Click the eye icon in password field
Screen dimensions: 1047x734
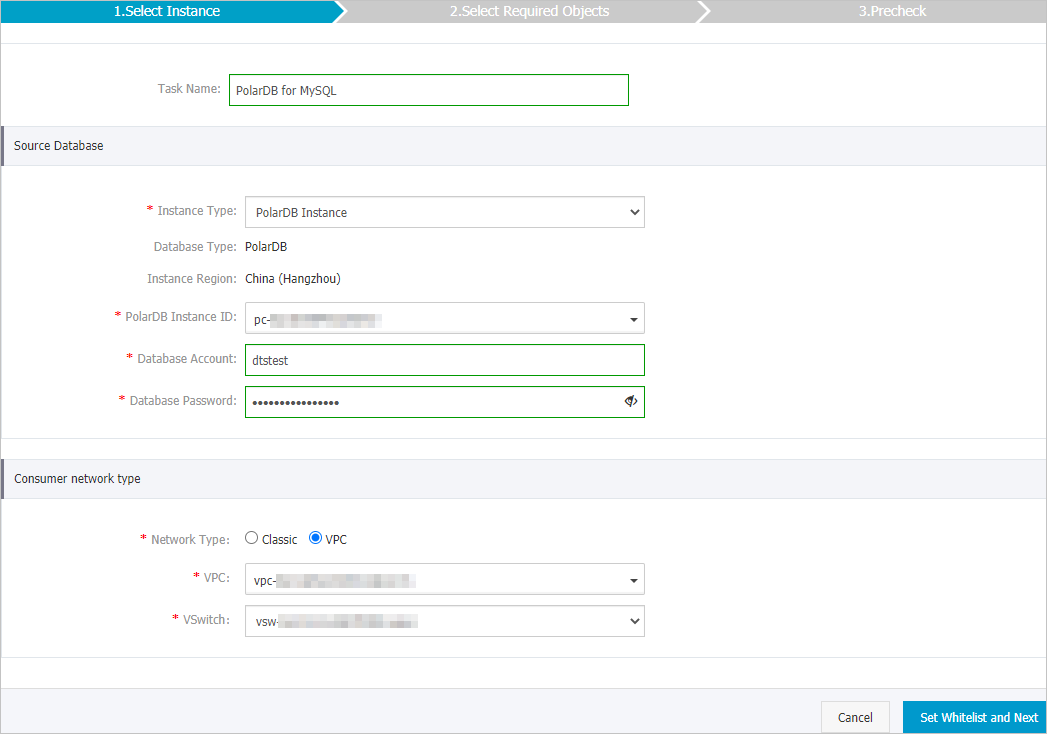[x=631, y=400]
